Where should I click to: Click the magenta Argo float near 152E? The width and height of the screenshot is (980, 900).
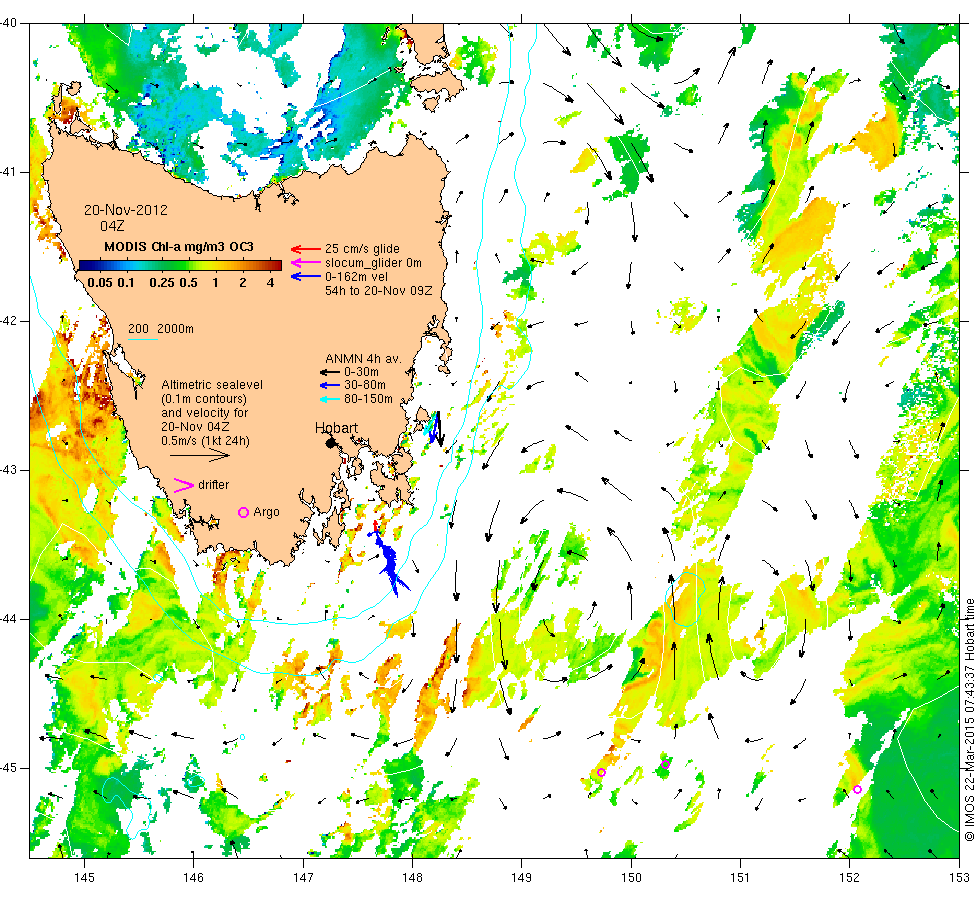(x=857, y=789)
